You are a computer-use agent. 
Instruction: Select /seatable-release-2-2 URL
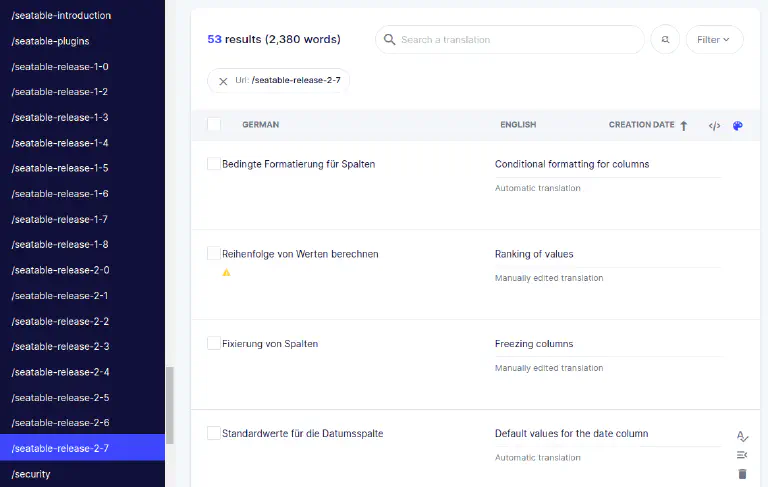click(60, 321)
